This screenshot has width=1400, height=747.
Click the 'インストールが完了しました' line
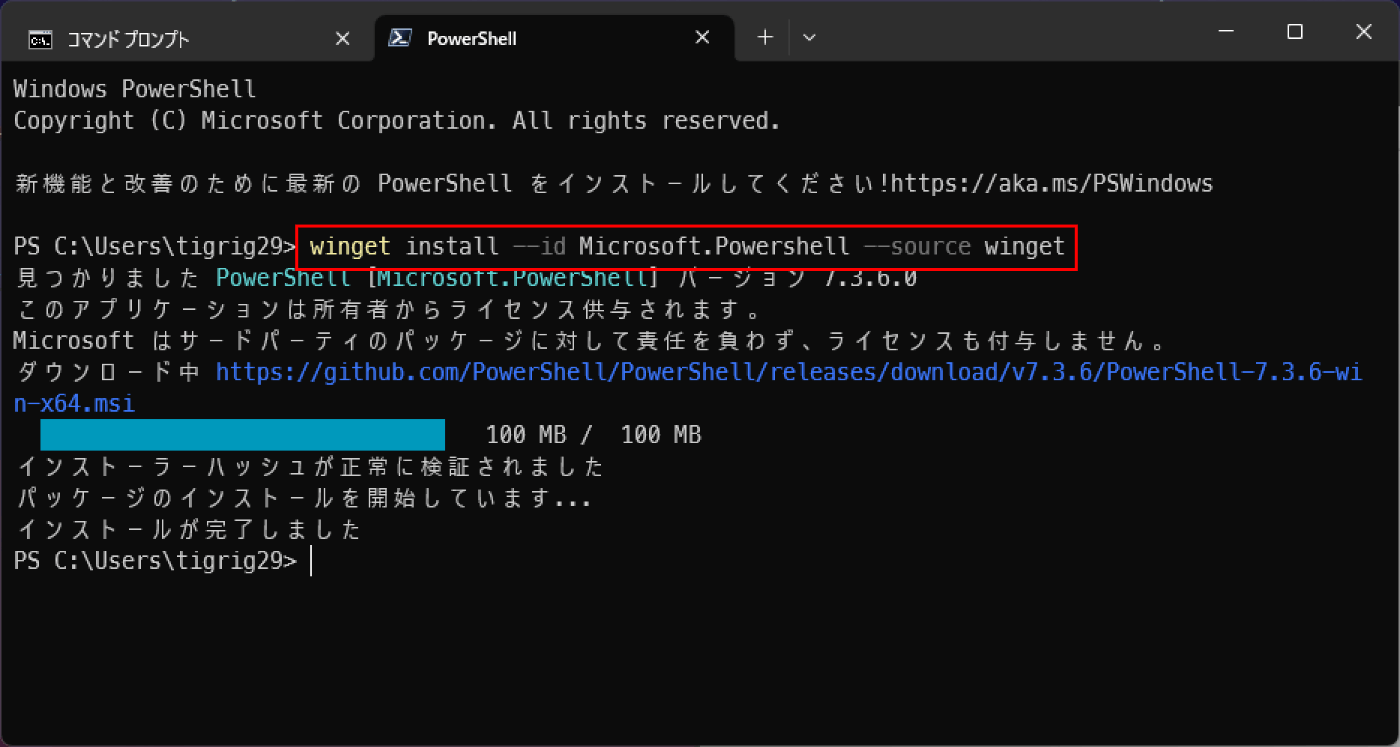pos(188,529)
